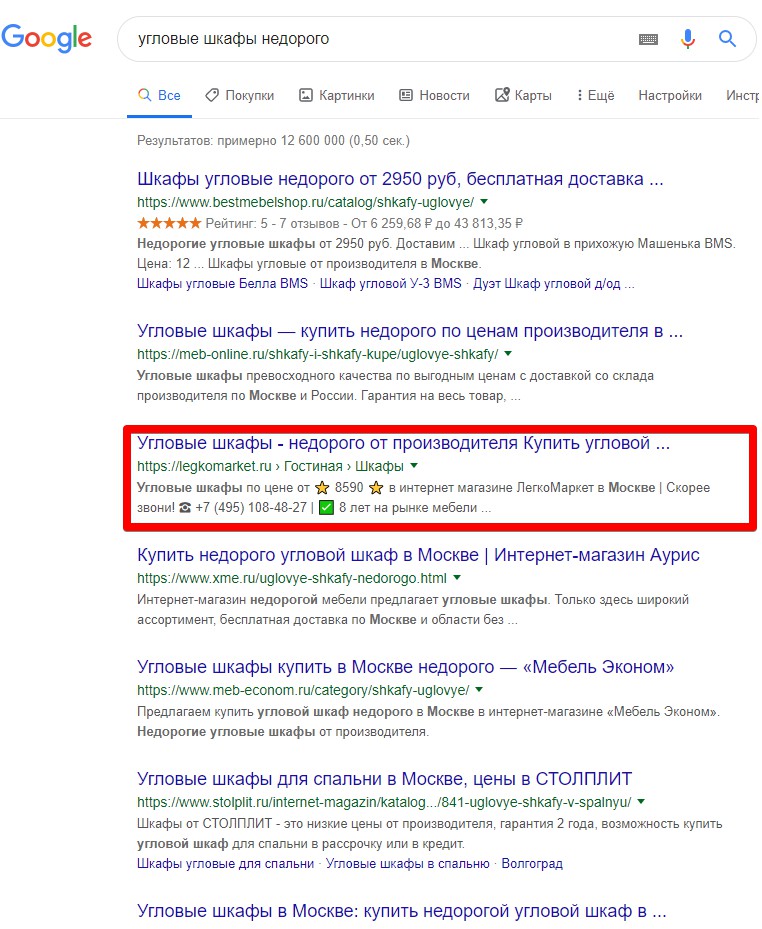This screenshot has width=762, height=929.
Task: Select the Все tab
Action: point(159,95)
